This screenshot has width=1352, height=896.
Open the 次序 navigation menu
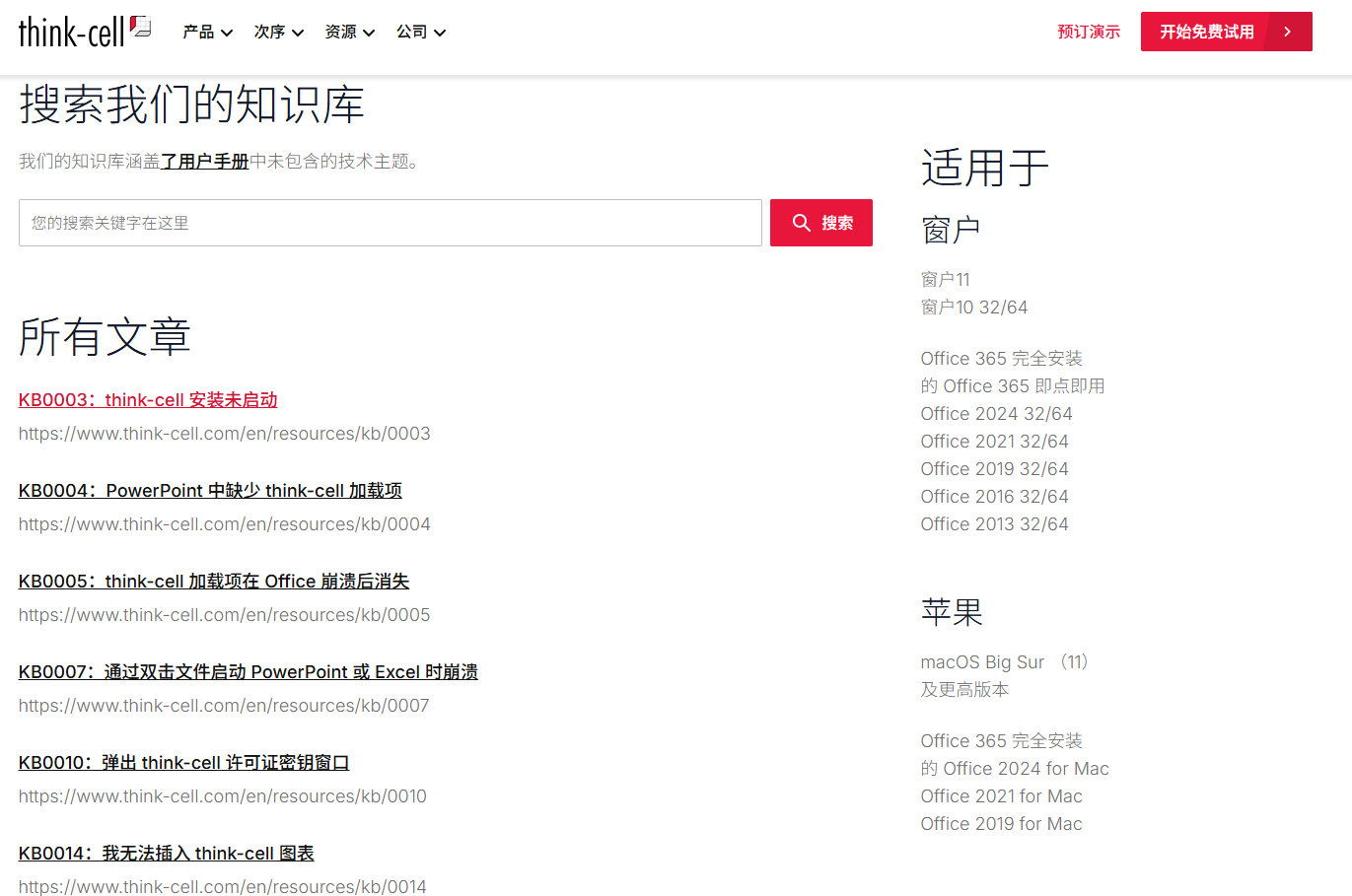(279, 32)
